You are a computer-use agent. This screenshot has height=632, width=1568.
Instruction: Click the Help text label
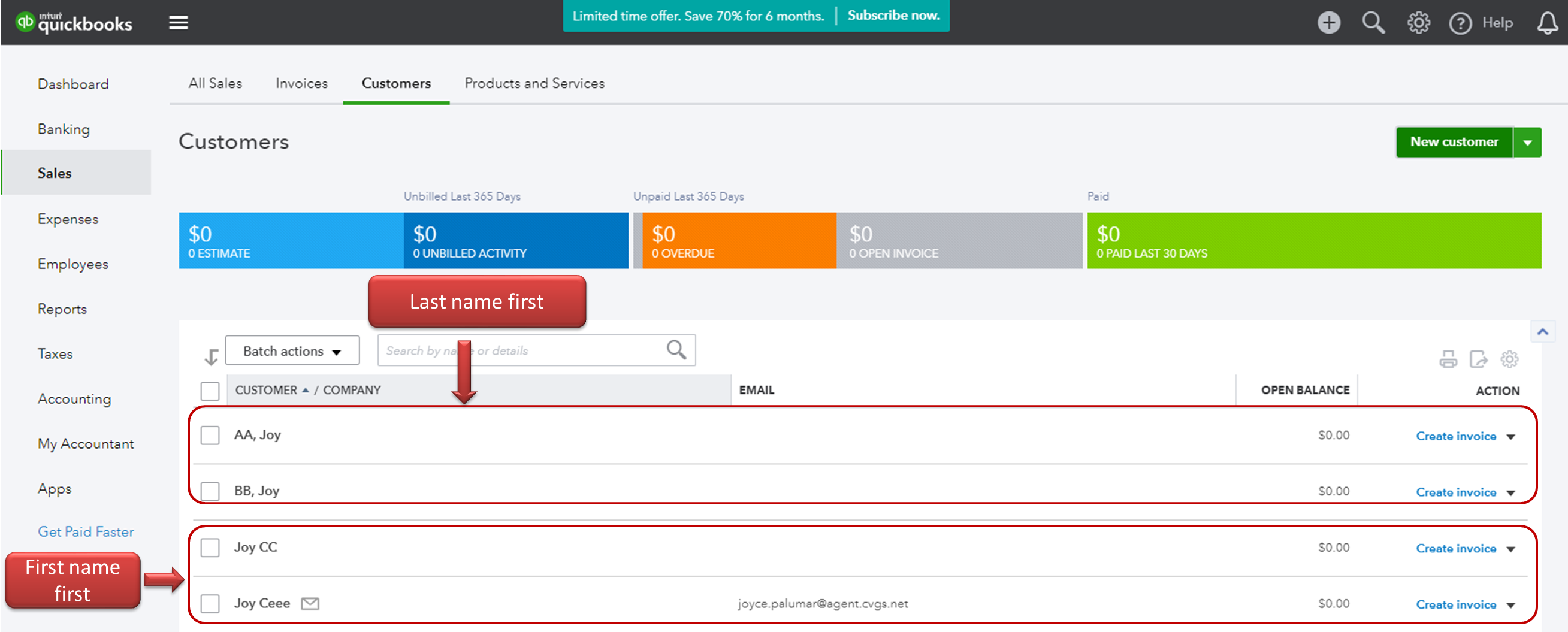pyautogui.click(x=1497, y=23)
